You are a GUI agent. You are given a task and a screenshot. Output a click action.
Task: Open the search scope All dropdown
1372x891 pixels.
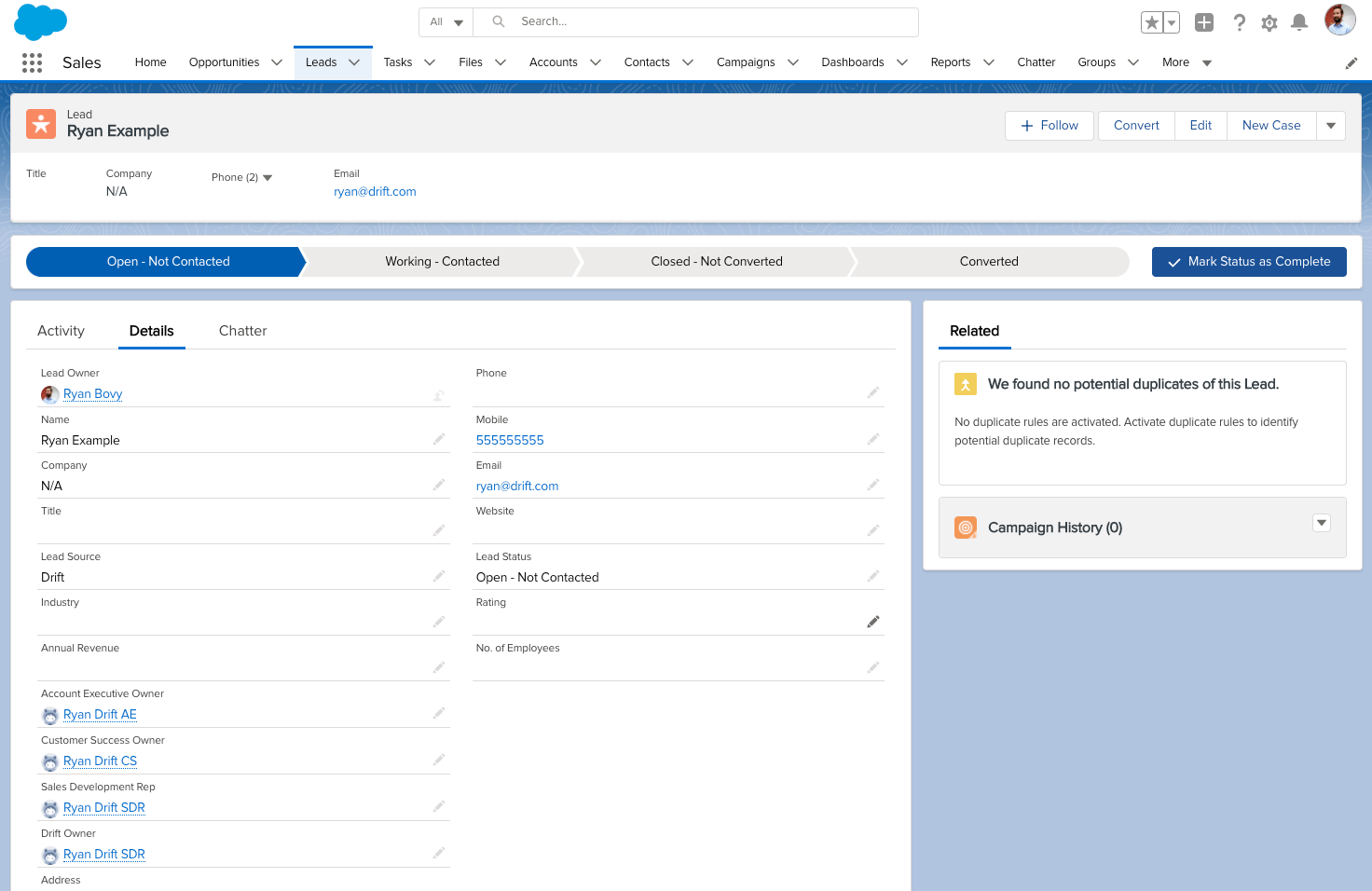[446, 22]
